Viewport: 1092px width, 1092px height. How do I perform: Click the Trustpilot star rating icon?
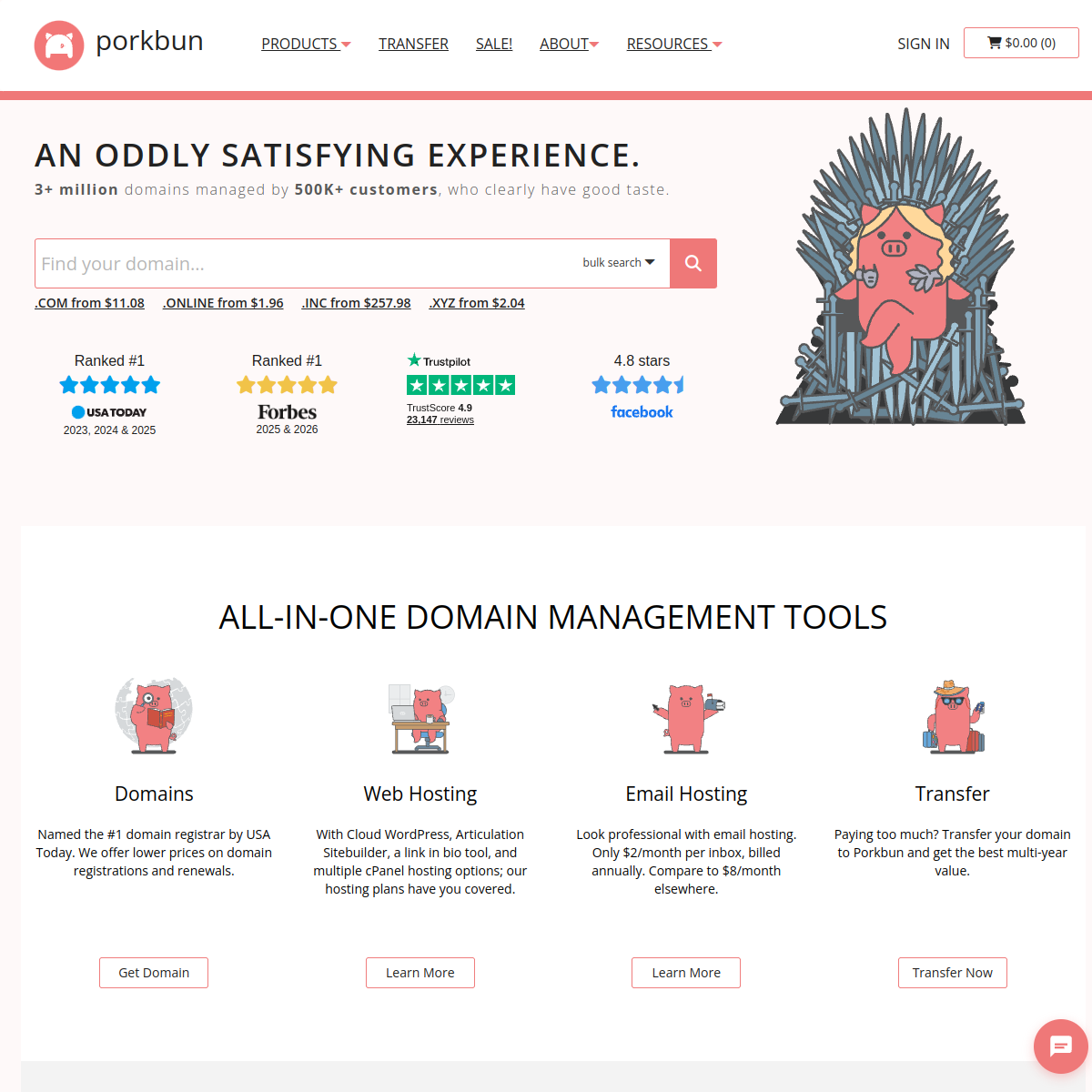(x=460, y=385)
